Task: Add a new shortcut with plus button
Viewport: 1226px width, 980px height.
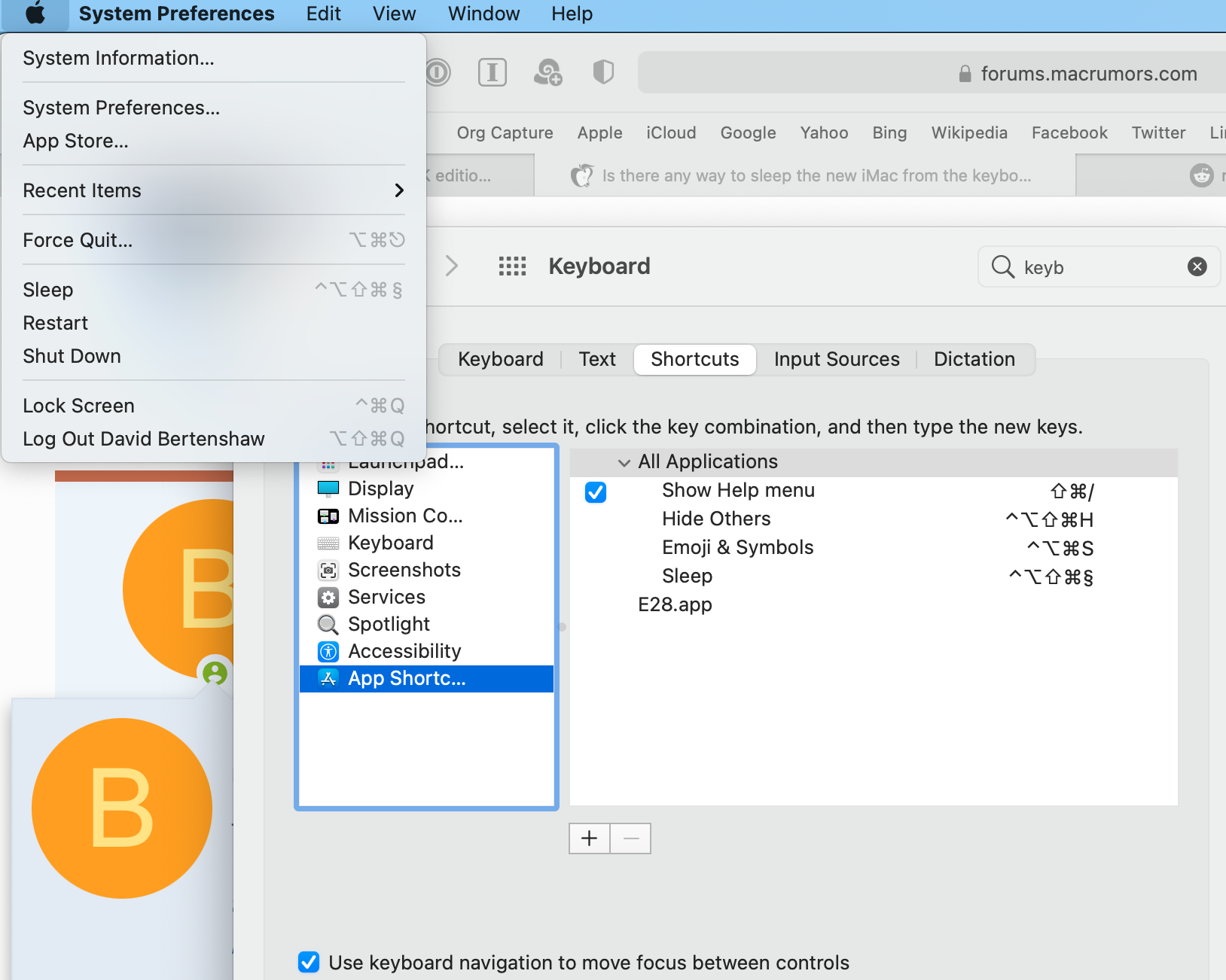Action: [590, 838]
